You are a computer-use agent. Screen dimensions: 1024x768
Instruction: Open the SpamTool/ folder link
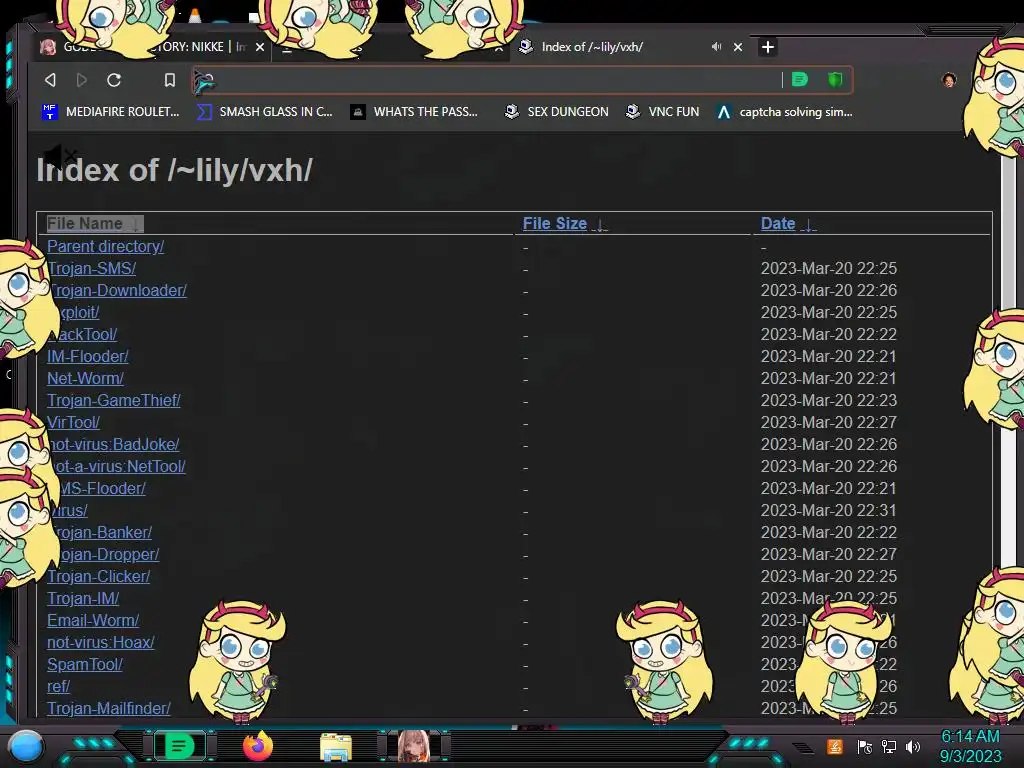pyautogui.click(x=85, y=665)
